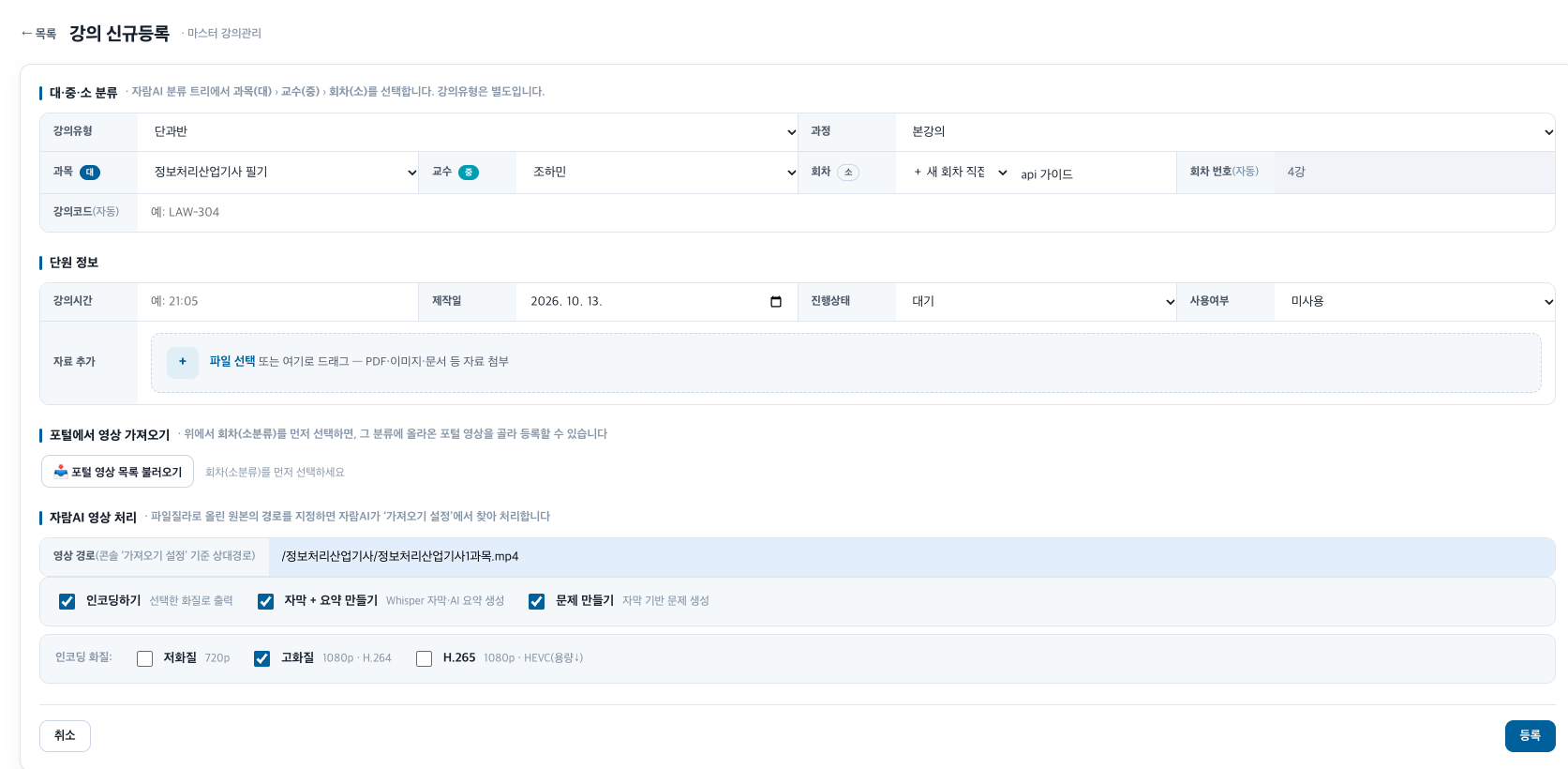Expand the 사용여부 dropdown showing 미사용
Viewport: 1568px width, 769px height.
pos(1414,302)
